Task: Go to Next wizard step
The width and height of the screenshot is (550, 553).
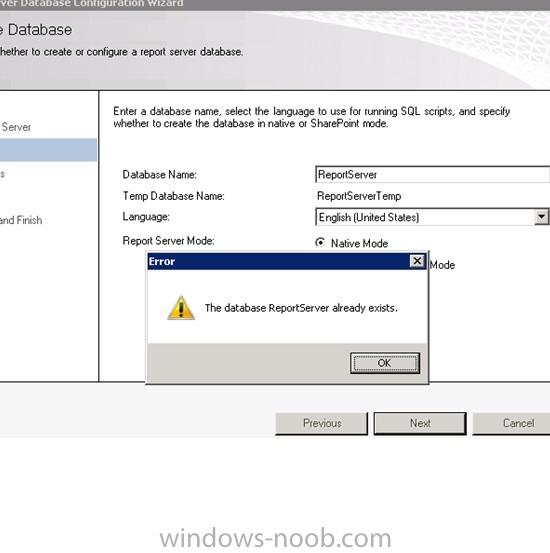Action: [420, 423]
